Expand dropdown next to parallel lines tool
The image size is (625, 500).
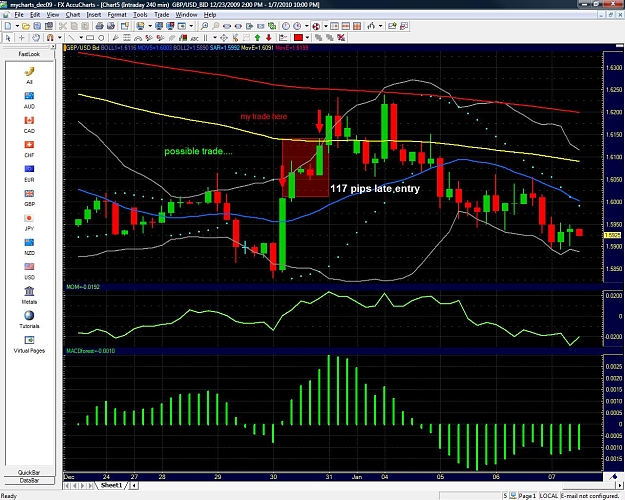click(x=214, y=37)
